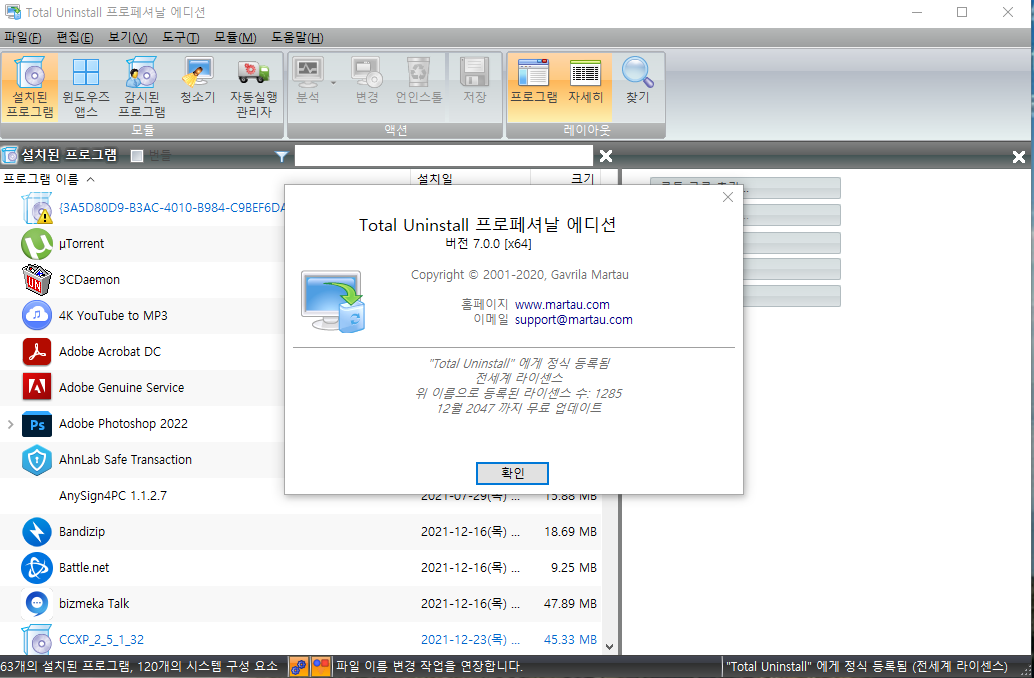The image size is (1034, 678).
Task: Expand the 분석 dropdown arrow
Action: 333,82
